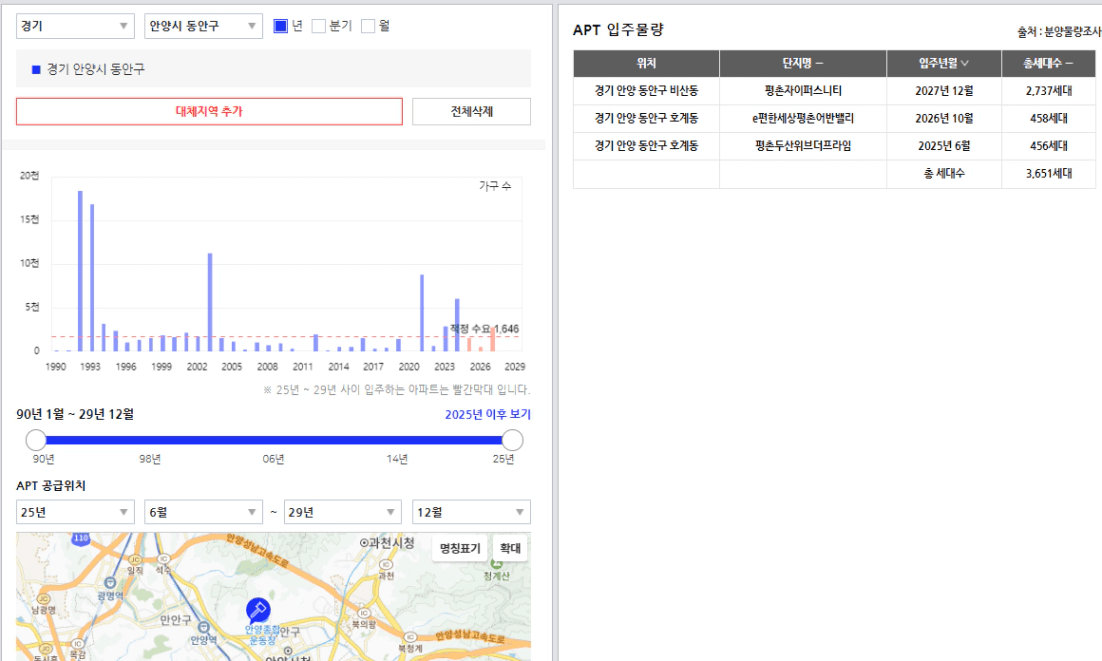Screen dimensions: 1102x661
Task: Click the 적정 수요 1,646 label on chart
Action: point(484,329)
